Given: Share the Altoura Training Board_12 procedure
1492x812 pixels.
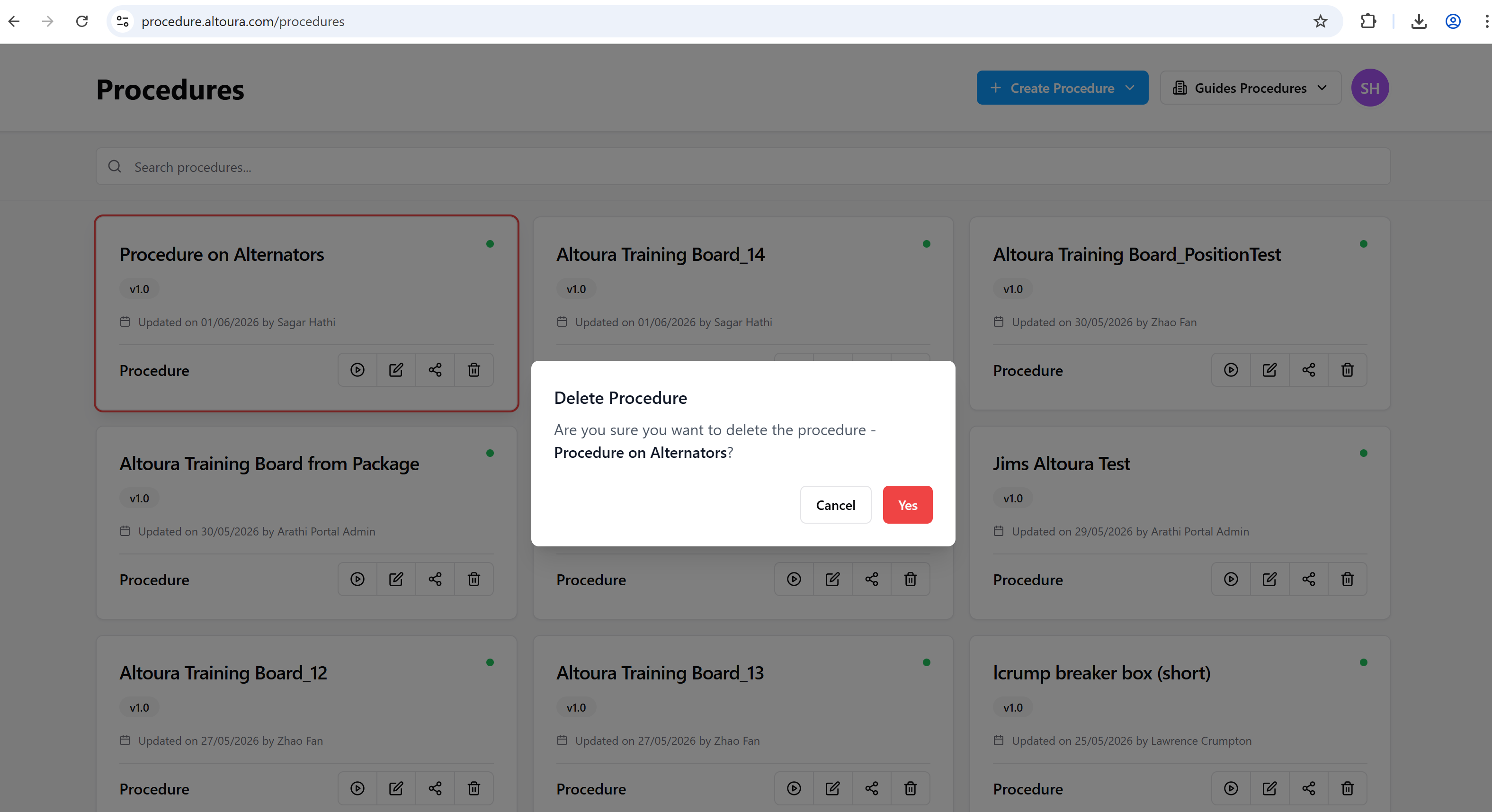Looking at the screenshot, I should [x=435, y=788].
